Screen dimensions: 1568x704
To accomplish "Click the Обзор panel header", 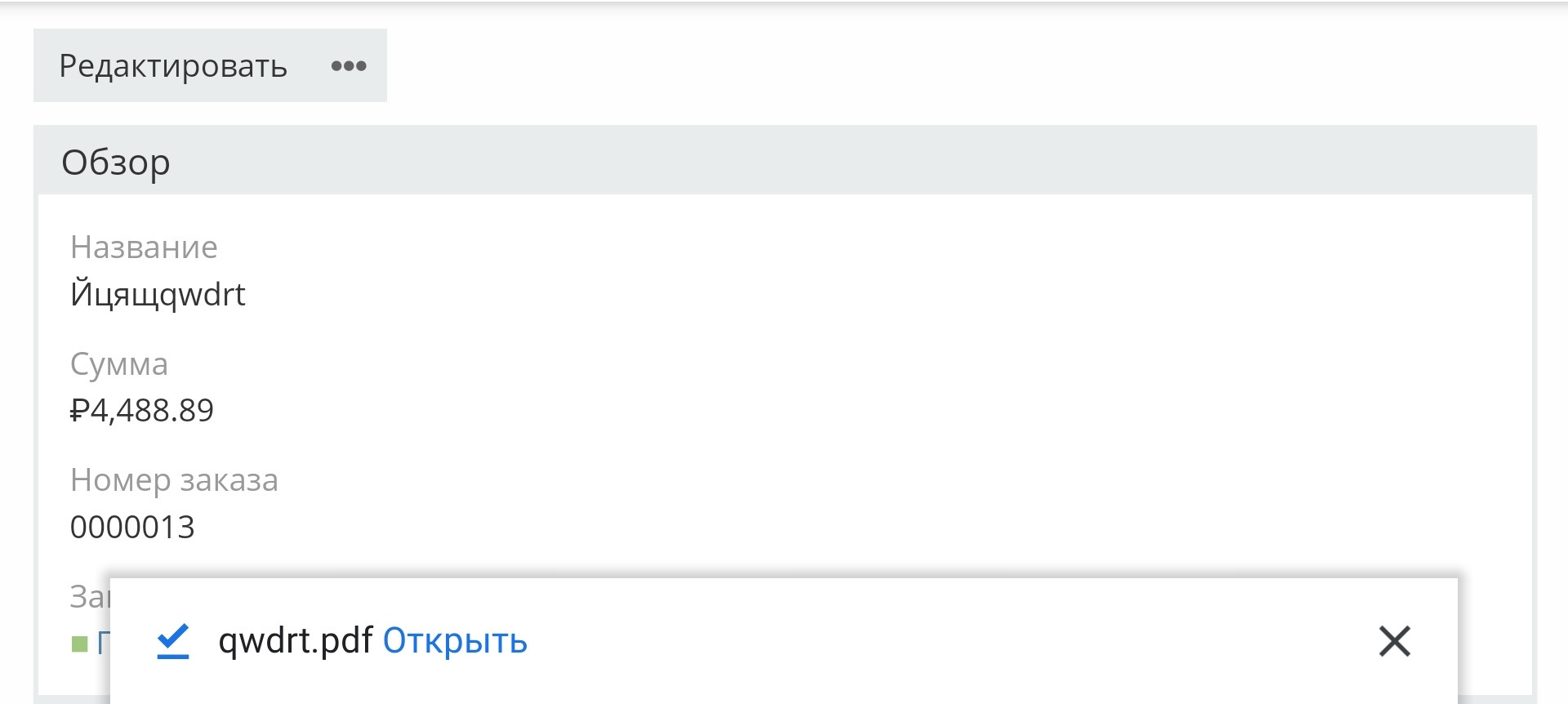I will pyautogui.click(x=116, y=162).
